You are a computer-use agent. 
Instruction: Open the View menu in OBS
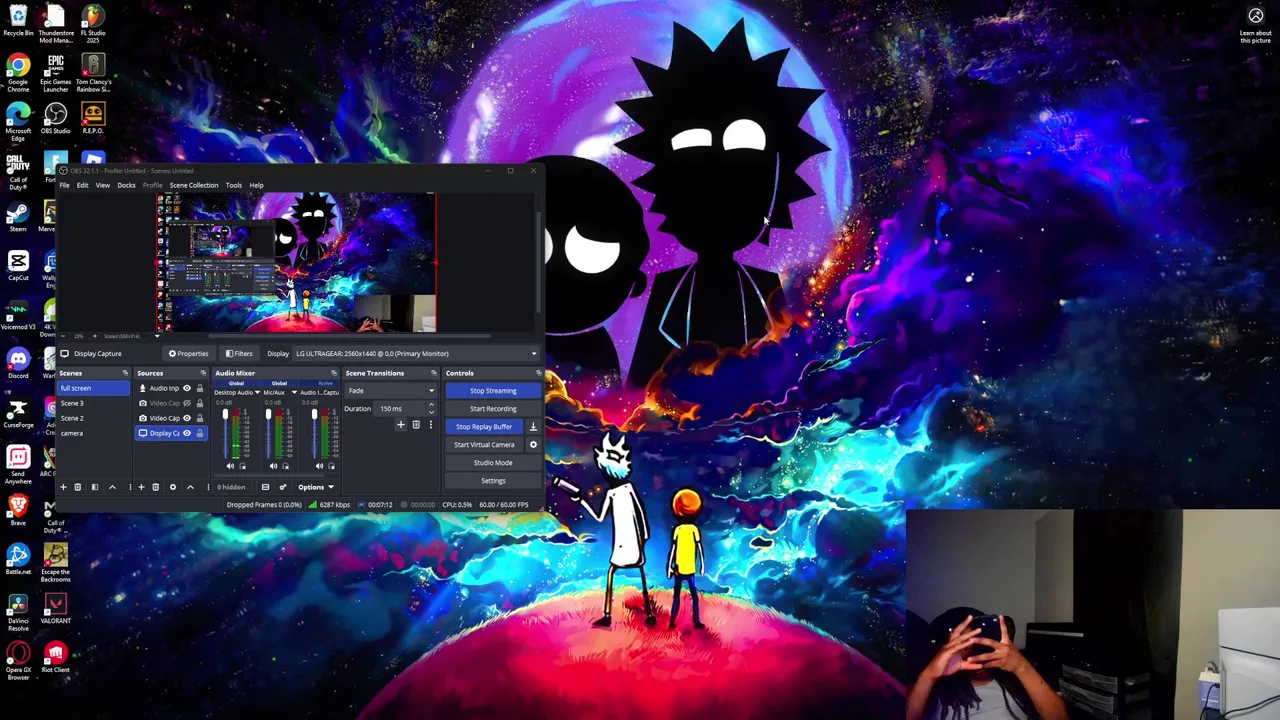coord(103,185)
